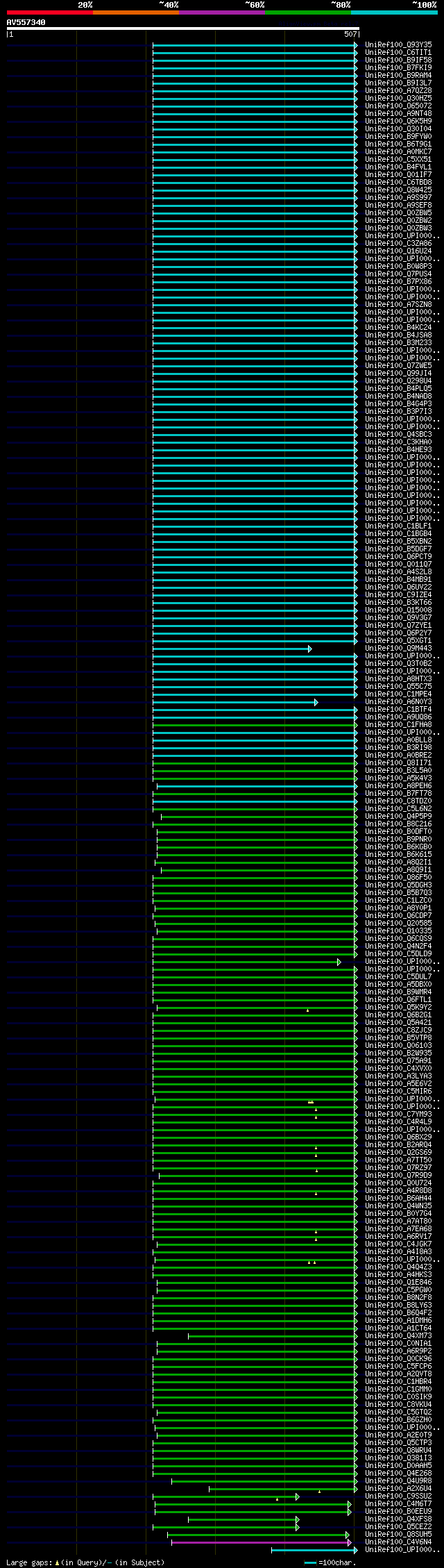Select the UniRef100_Q9M443 label
Viewport: 444px width, 1568px height.
pyautogui.click(x=398, y=649)
